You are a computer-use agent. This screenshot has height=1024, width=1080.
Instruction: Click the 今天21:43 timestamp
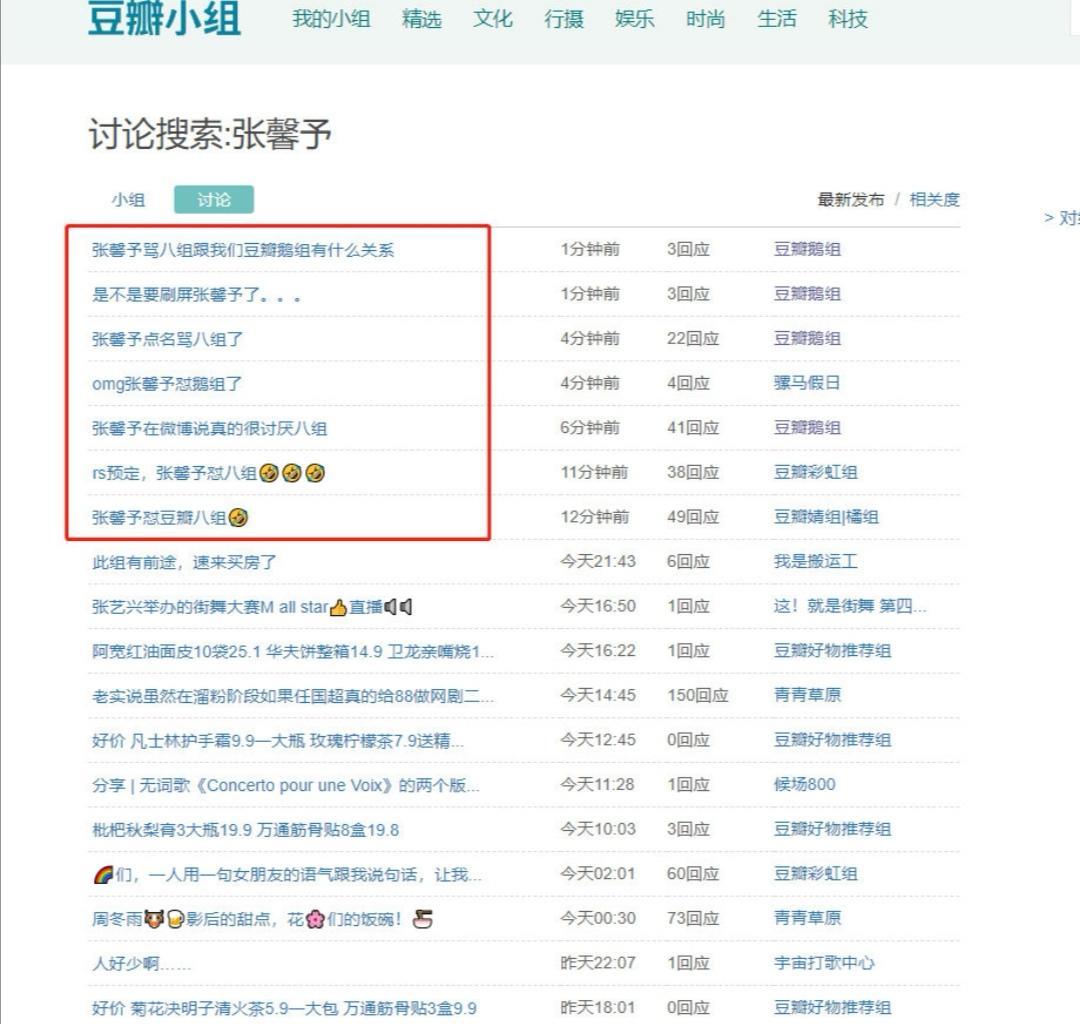click(598, 561)
